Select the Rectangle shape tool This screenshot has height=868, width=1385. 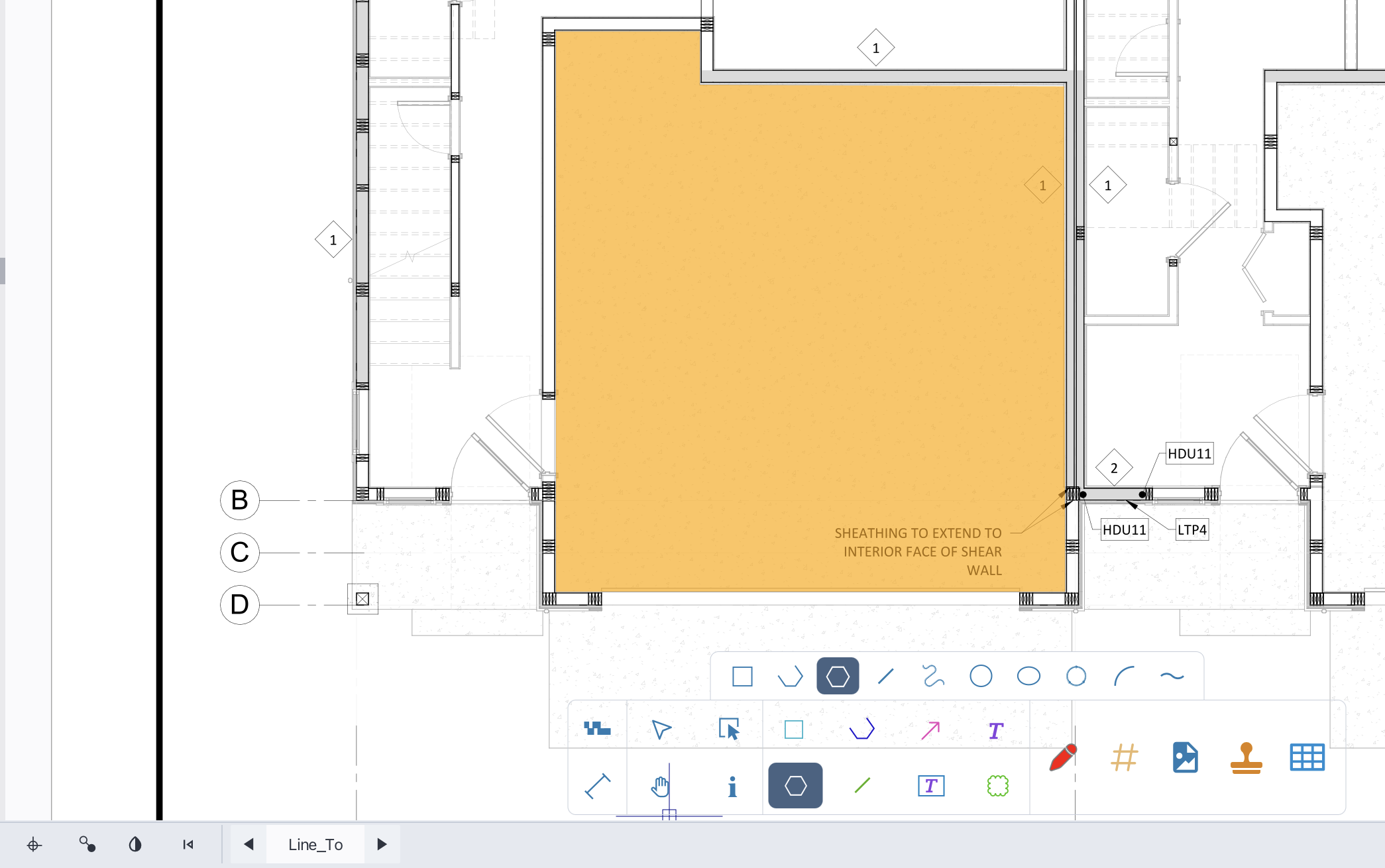point(741,677)
